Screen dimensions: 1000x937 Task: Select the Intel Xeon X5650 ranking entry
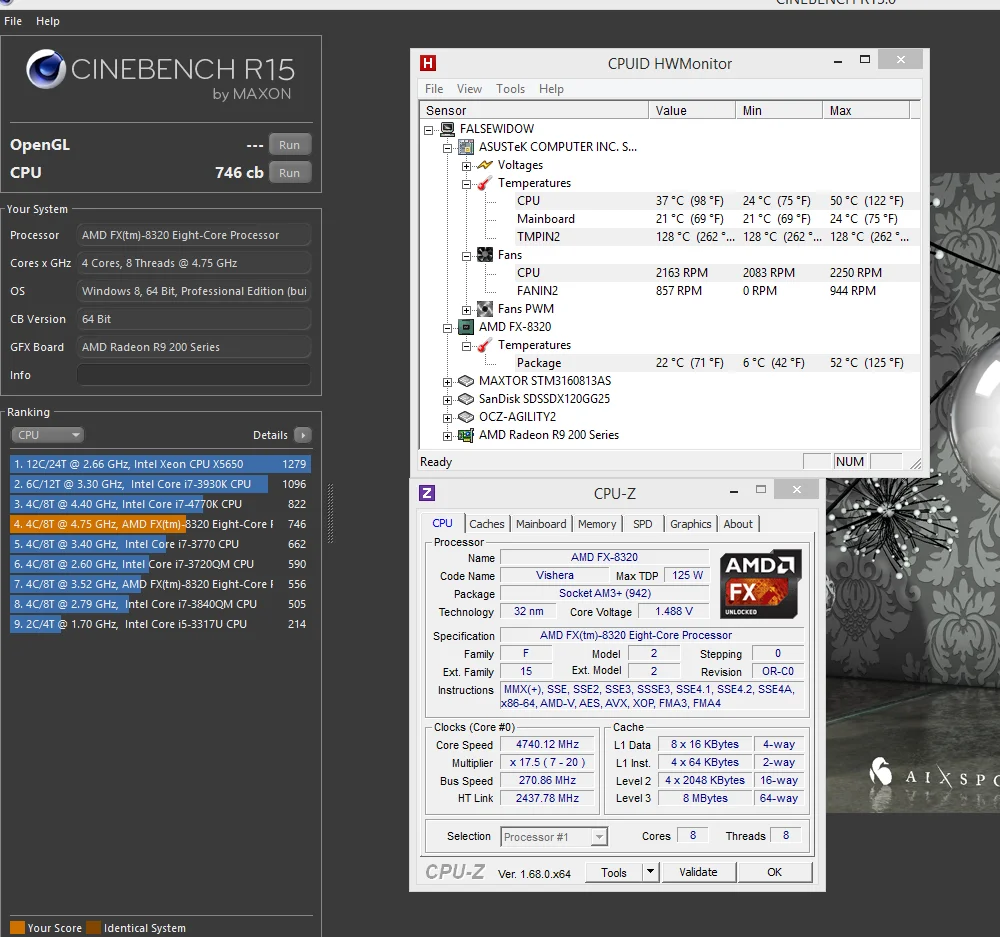160,464
